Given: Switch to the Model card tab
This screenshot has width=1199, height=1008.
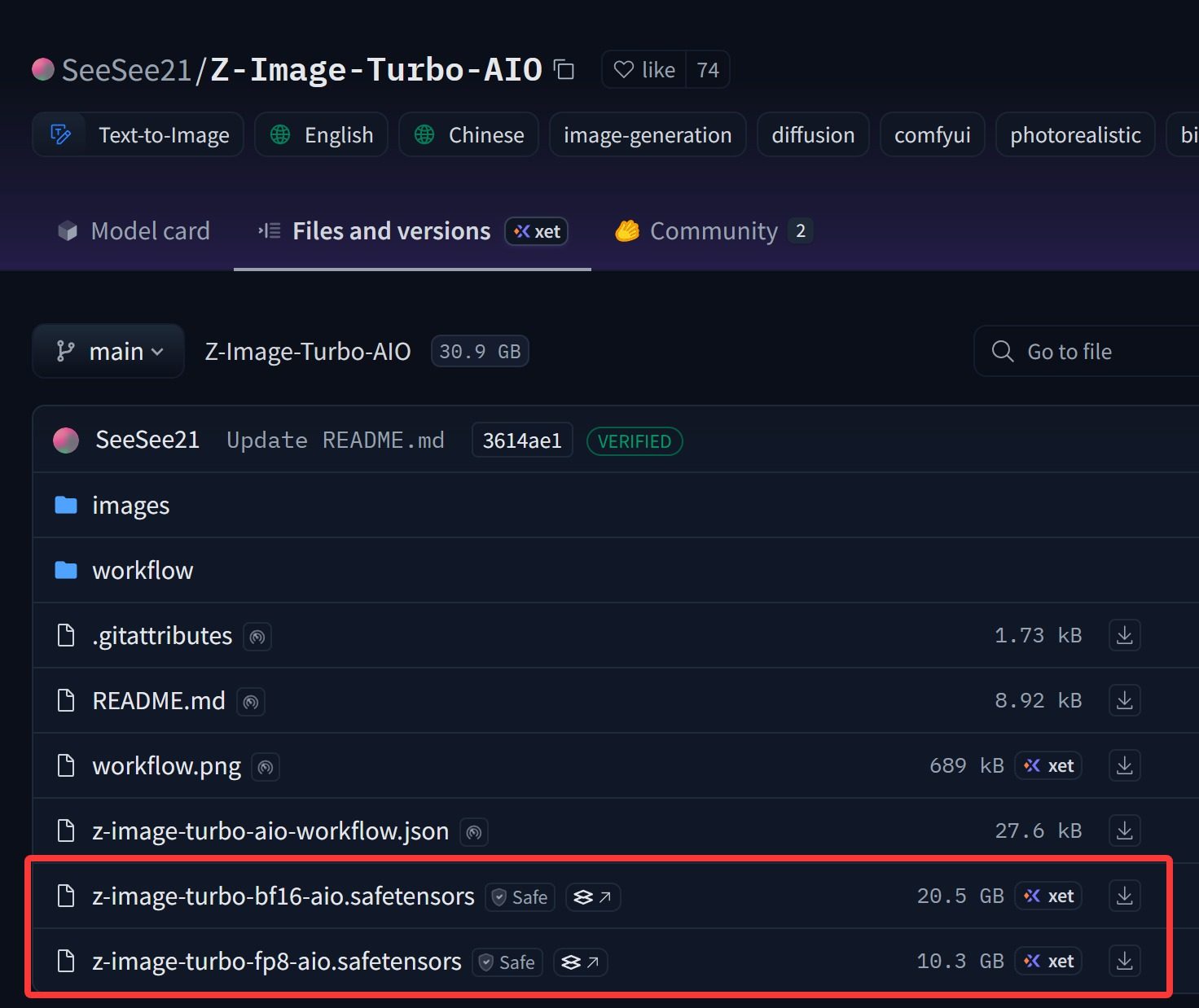Looking at the screenshot, I should pos(134,231).
